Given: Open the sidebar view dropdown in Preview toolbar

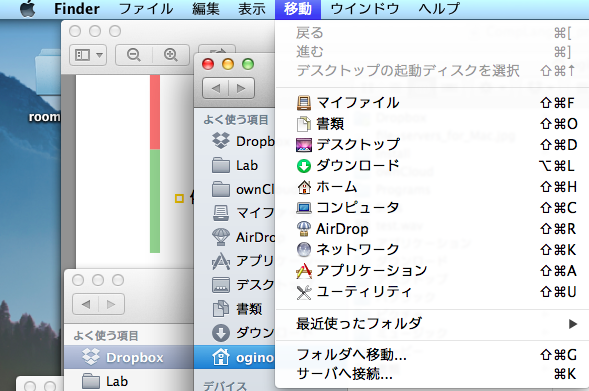Looking at the screenshot, I should (x=88, y=55).
